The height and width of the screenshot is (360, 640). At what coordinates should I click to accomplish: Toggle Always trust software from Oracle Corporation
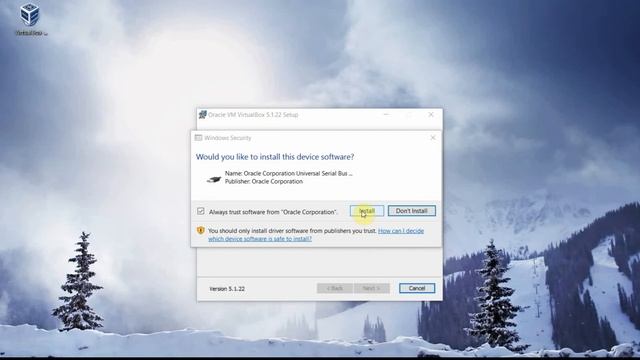click(200, 211)
